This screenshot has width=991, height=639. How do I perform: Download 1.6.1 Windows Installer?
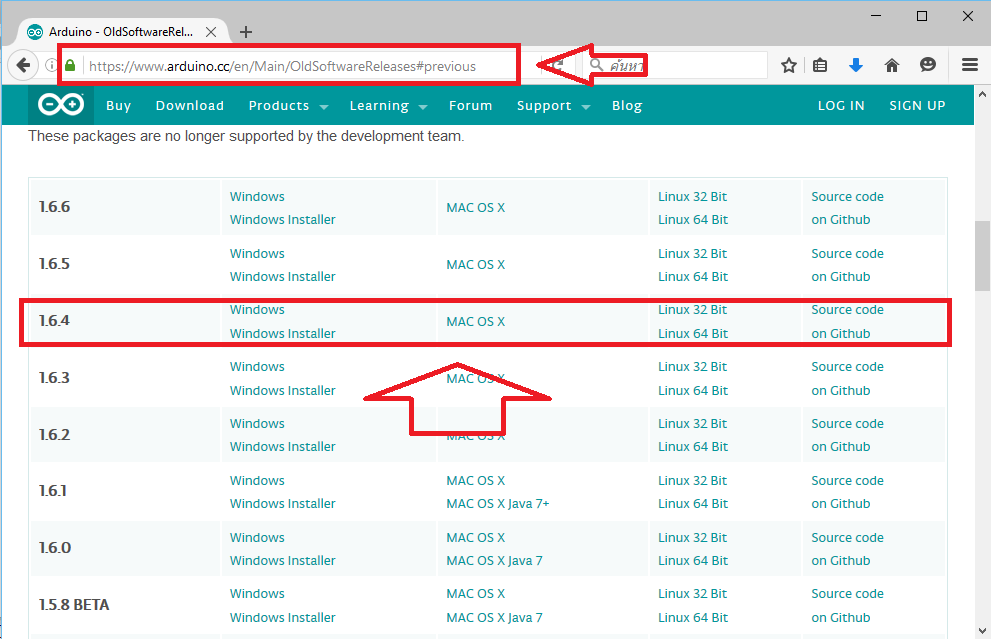pos(283,503)
